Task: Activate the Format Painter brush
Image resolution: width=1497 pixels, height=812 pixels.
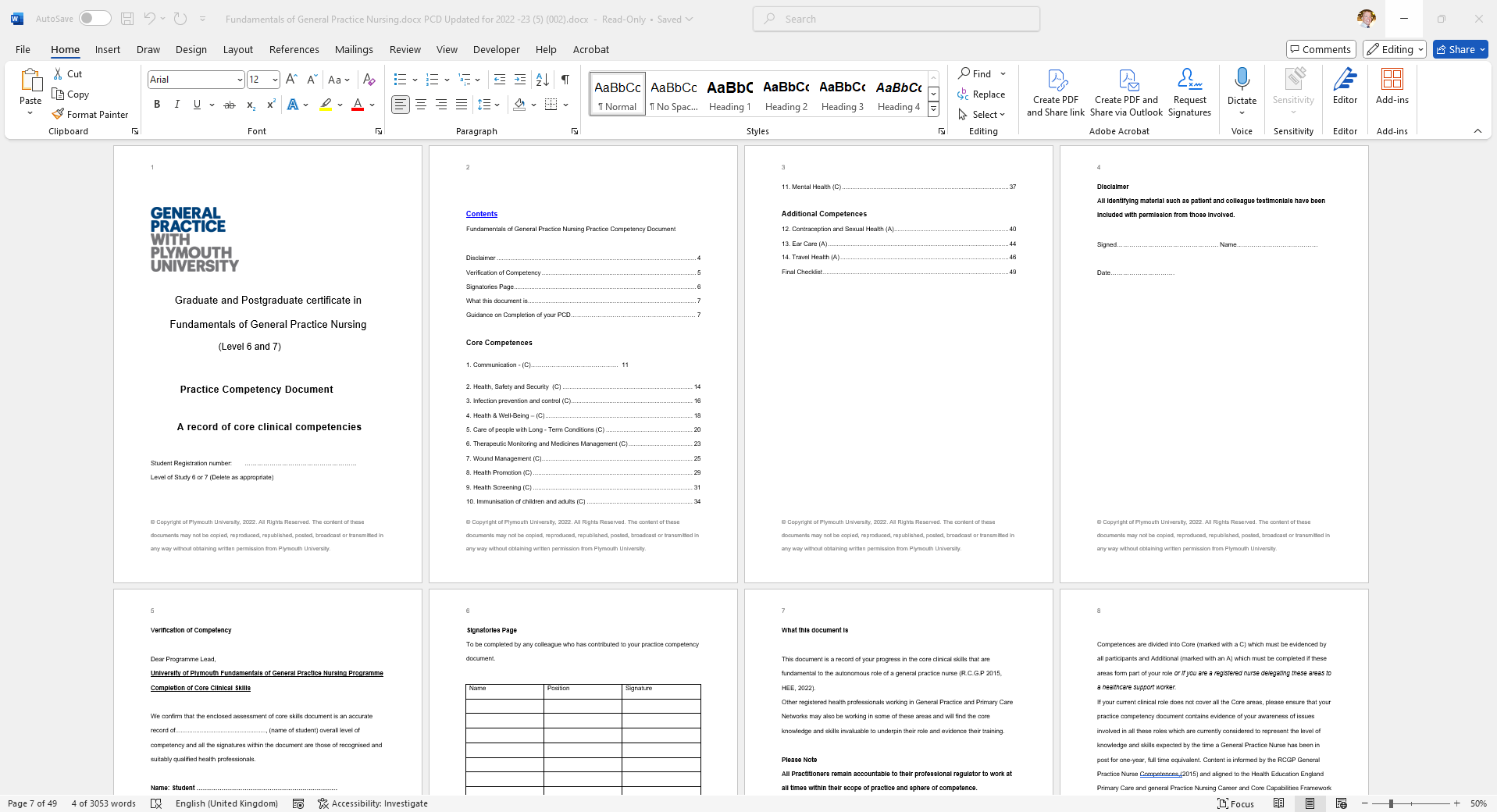Action: (x=90, y=114)
